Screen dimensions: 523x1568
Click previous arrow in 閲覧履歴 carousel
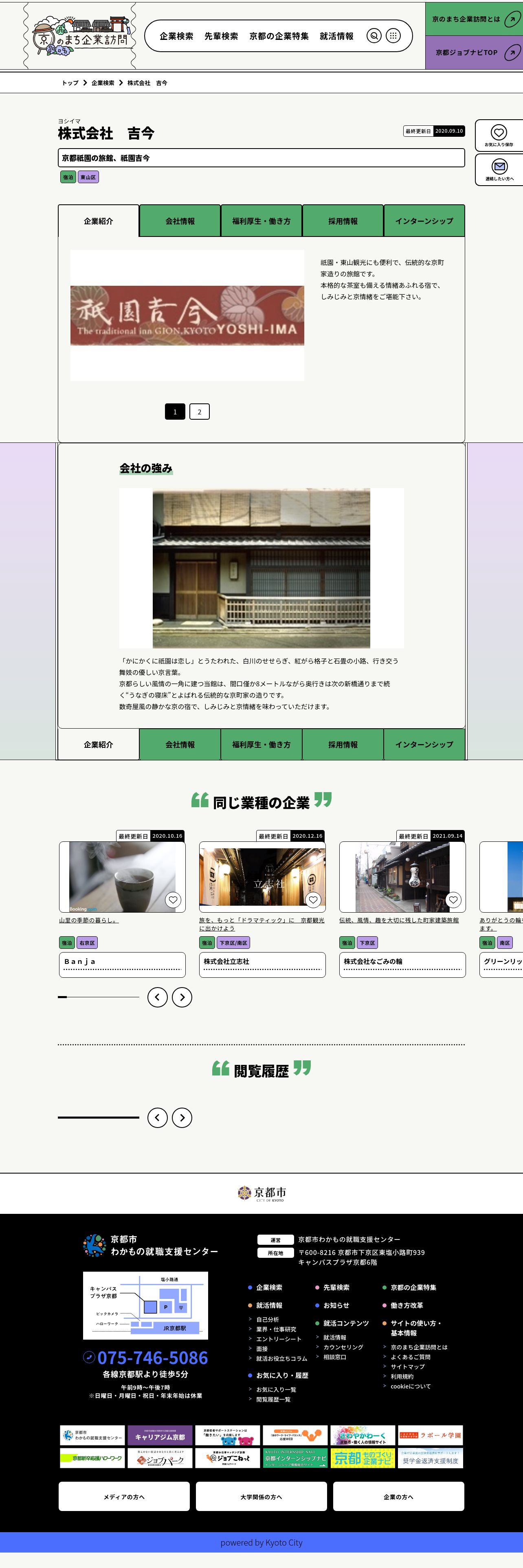coord(157,1117)
